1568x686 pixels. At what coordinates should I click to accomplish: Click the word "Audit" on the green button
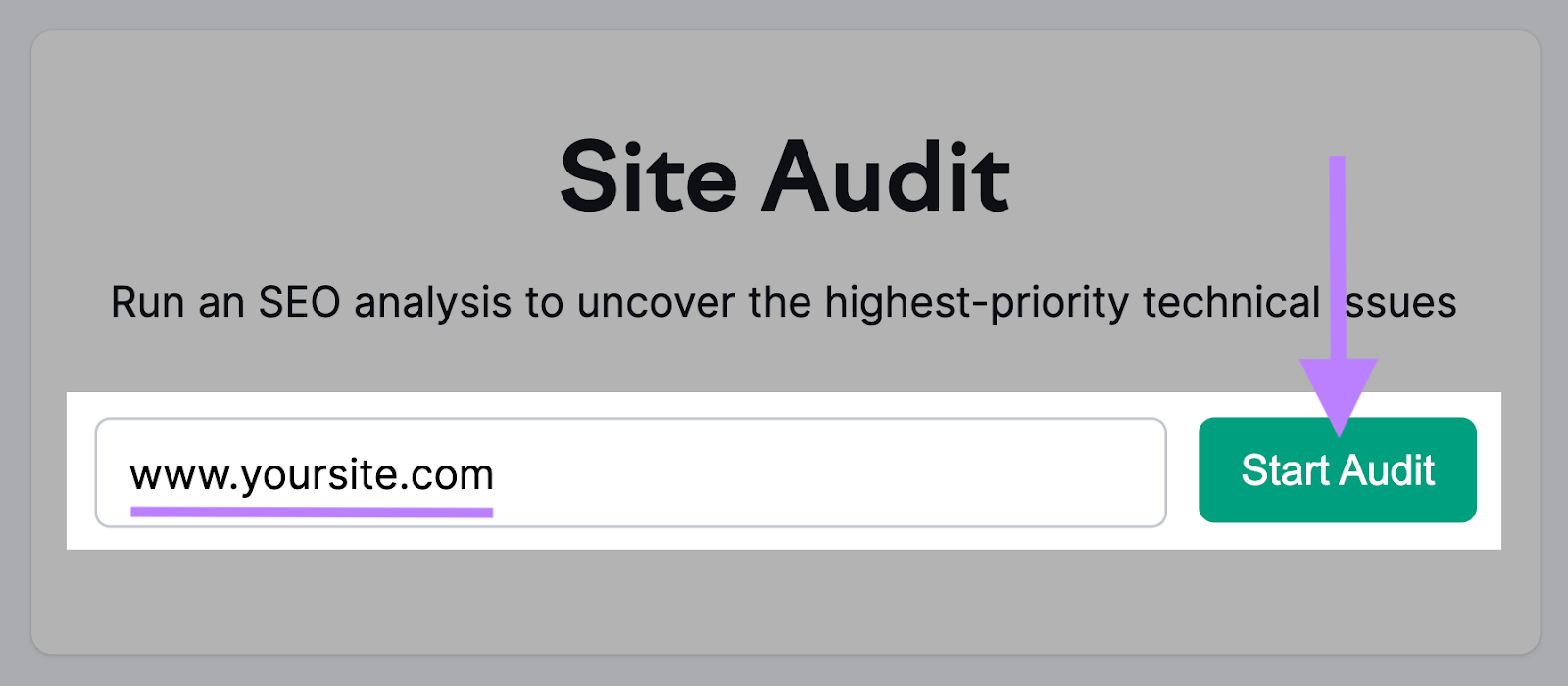click(x=1388, y=470)
